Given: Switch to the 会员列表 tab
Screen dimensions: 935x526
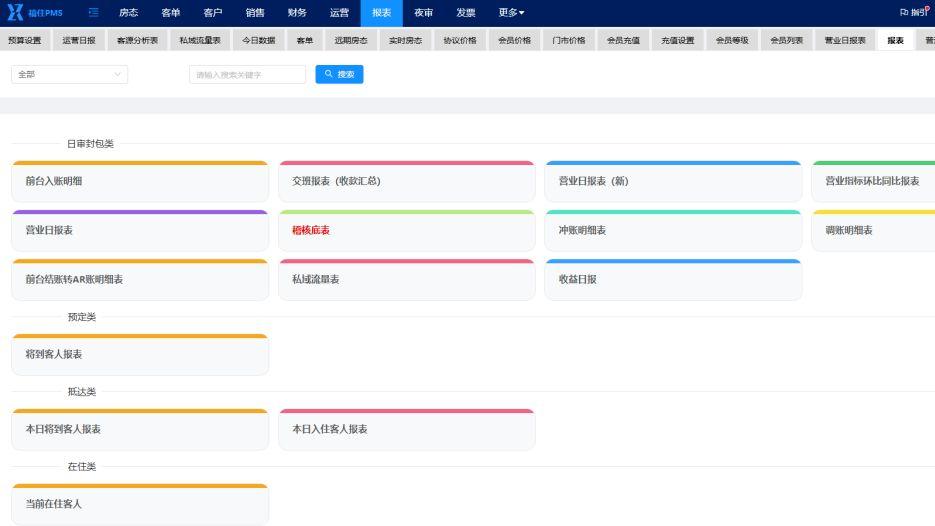Looking at the screenshot, I should coord(787,41).
